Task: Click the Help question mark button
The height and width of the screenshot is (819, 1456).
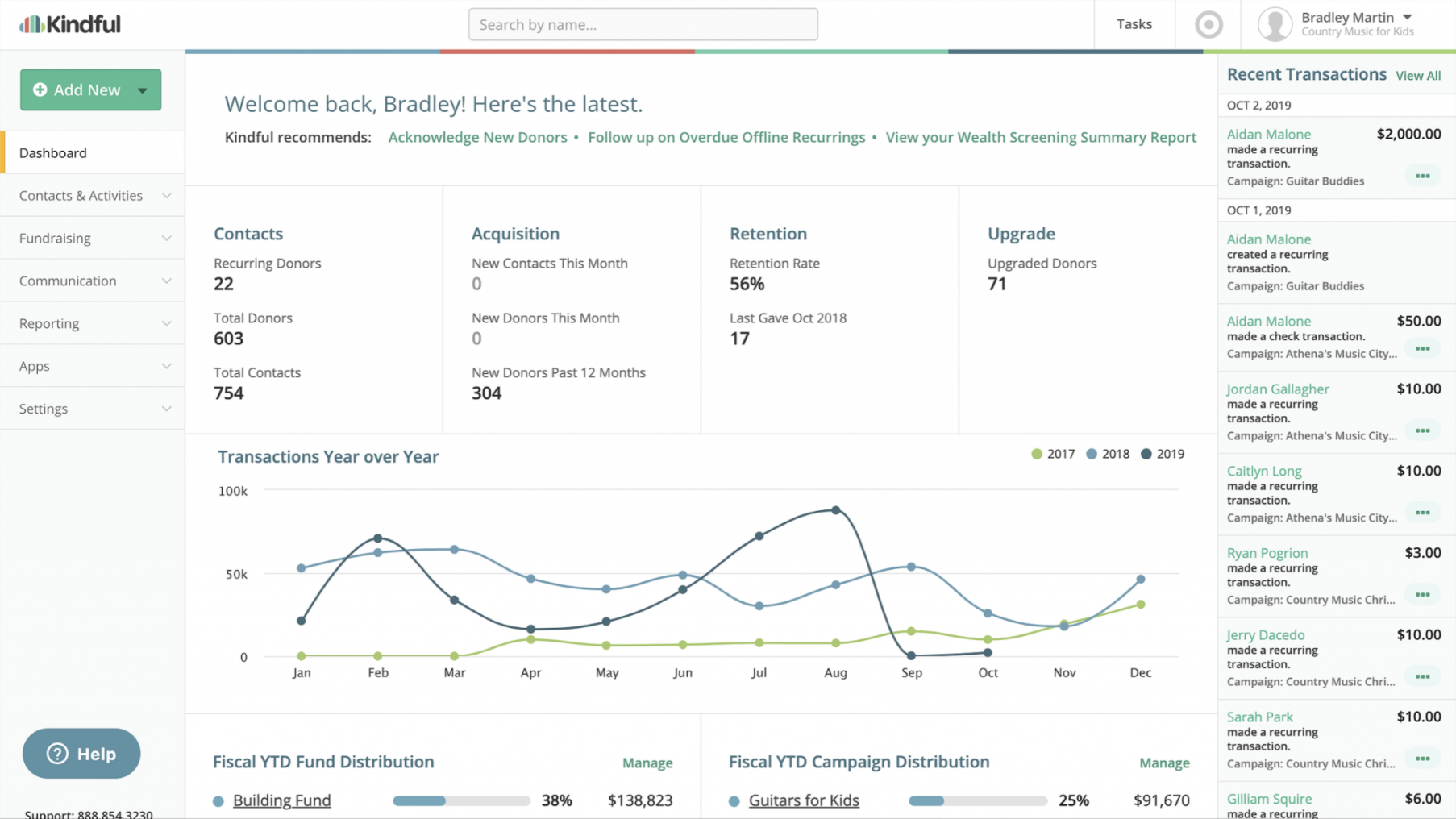Action: tap(81, 754)
